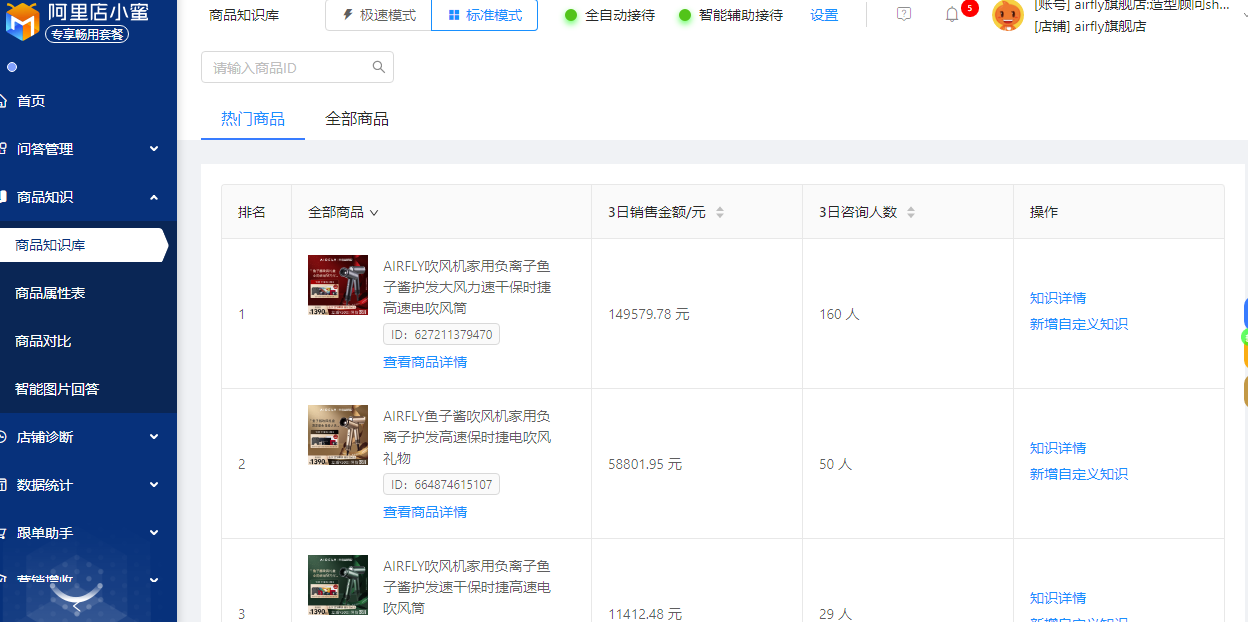Click the search magnifier icon
The width and height of the screenshot is (1248, 622).
[x=379, y=67]
